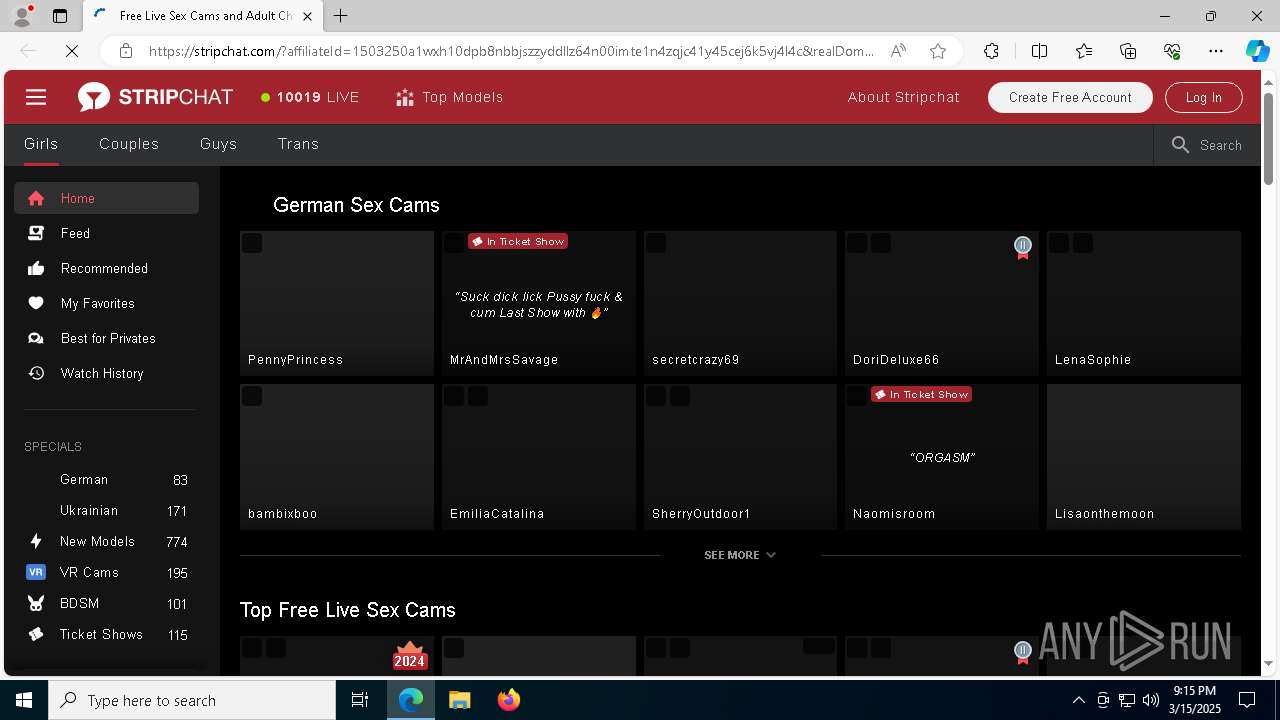Select German in Specials list
This screenshot has height=720, width=1280.
pos(106,480)
